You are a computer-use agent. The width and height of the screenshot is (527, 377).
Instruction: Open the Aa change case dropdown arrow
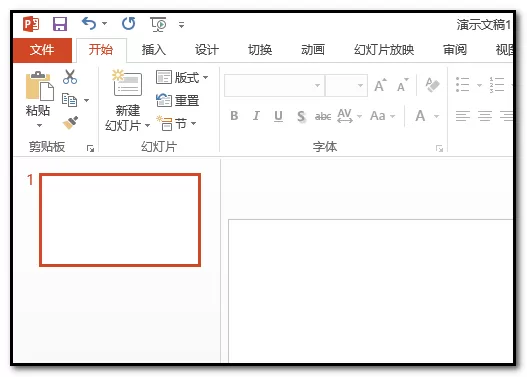392,116
